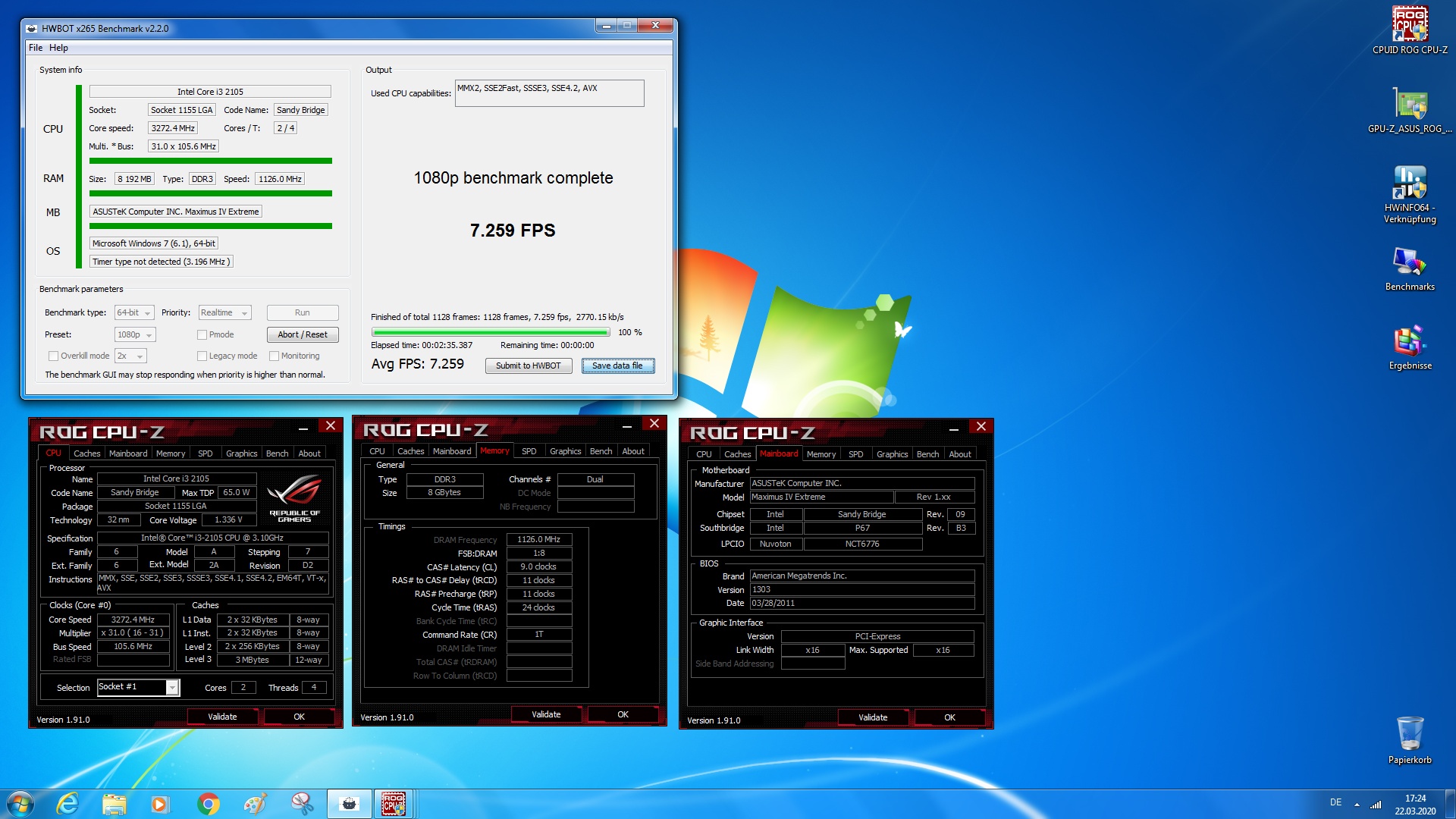This screenshot has height=819, width=1456.
Task: Open Snipping Tool taskbar icon
Action: (302, 804)
